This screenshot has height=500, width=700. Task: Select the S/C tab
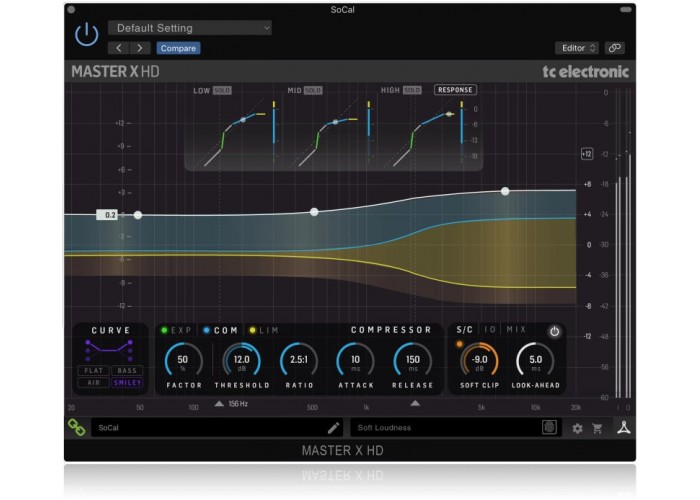[x=464, y=329]
